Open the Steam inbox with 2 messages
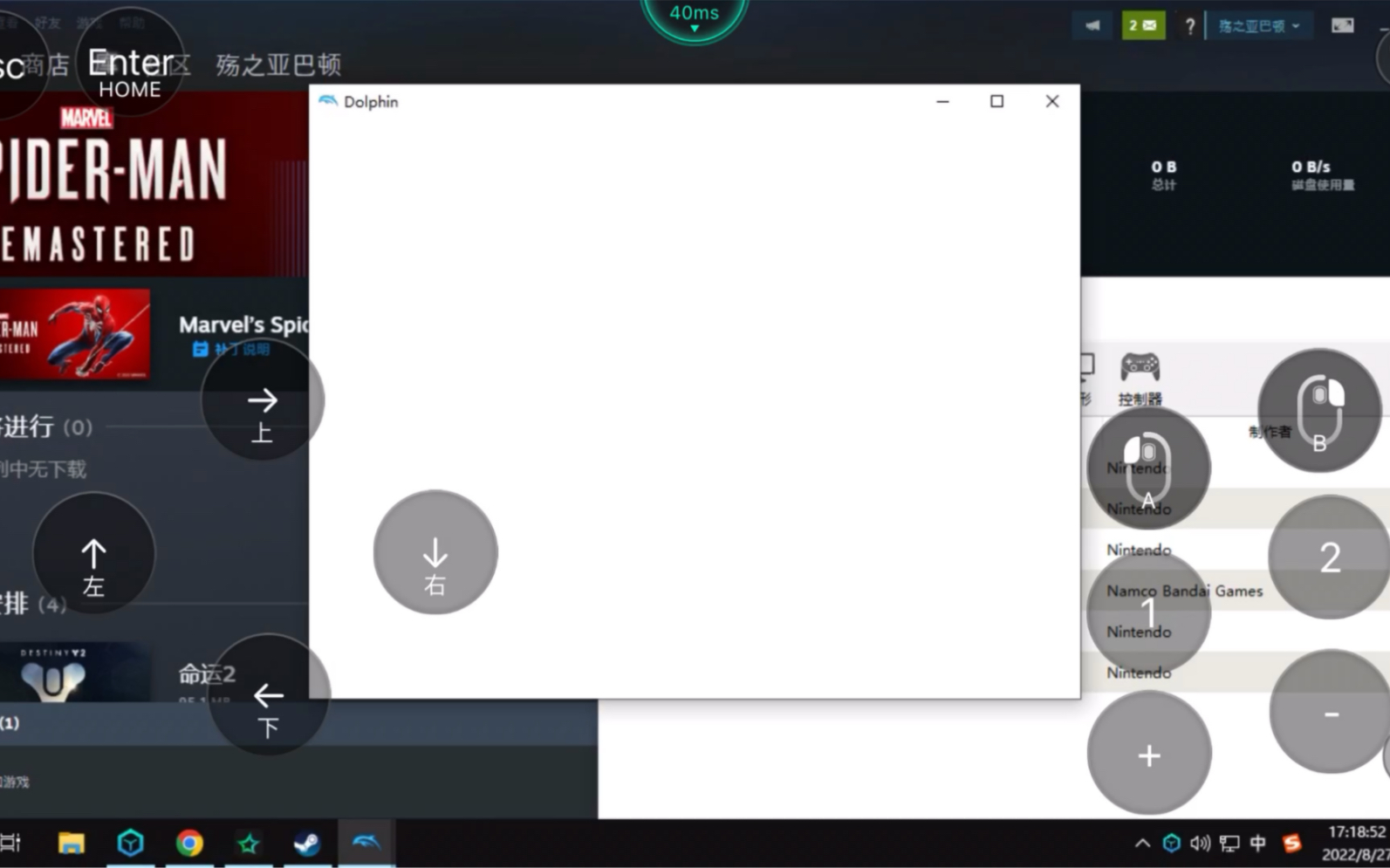Image resolution: width=1390 pixels, height=868 pixels. coord(1143,25)
